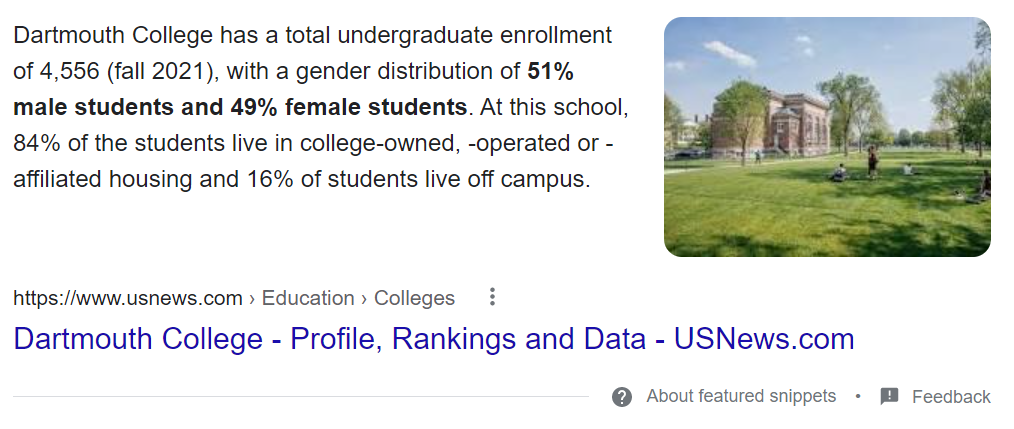Image resolution: width=1014 pixels, height=429 pixels.
Task: Open the "About featured snippets" text link
Action: click(741, 396)
